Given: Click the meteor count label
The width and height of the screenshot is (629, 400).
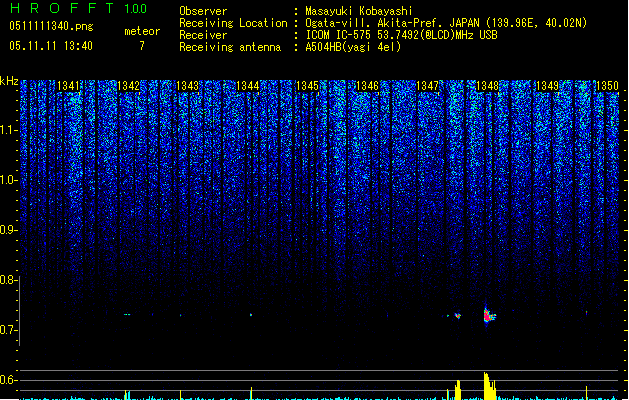Looking at the screenshot, I should (x=142, y=31).
